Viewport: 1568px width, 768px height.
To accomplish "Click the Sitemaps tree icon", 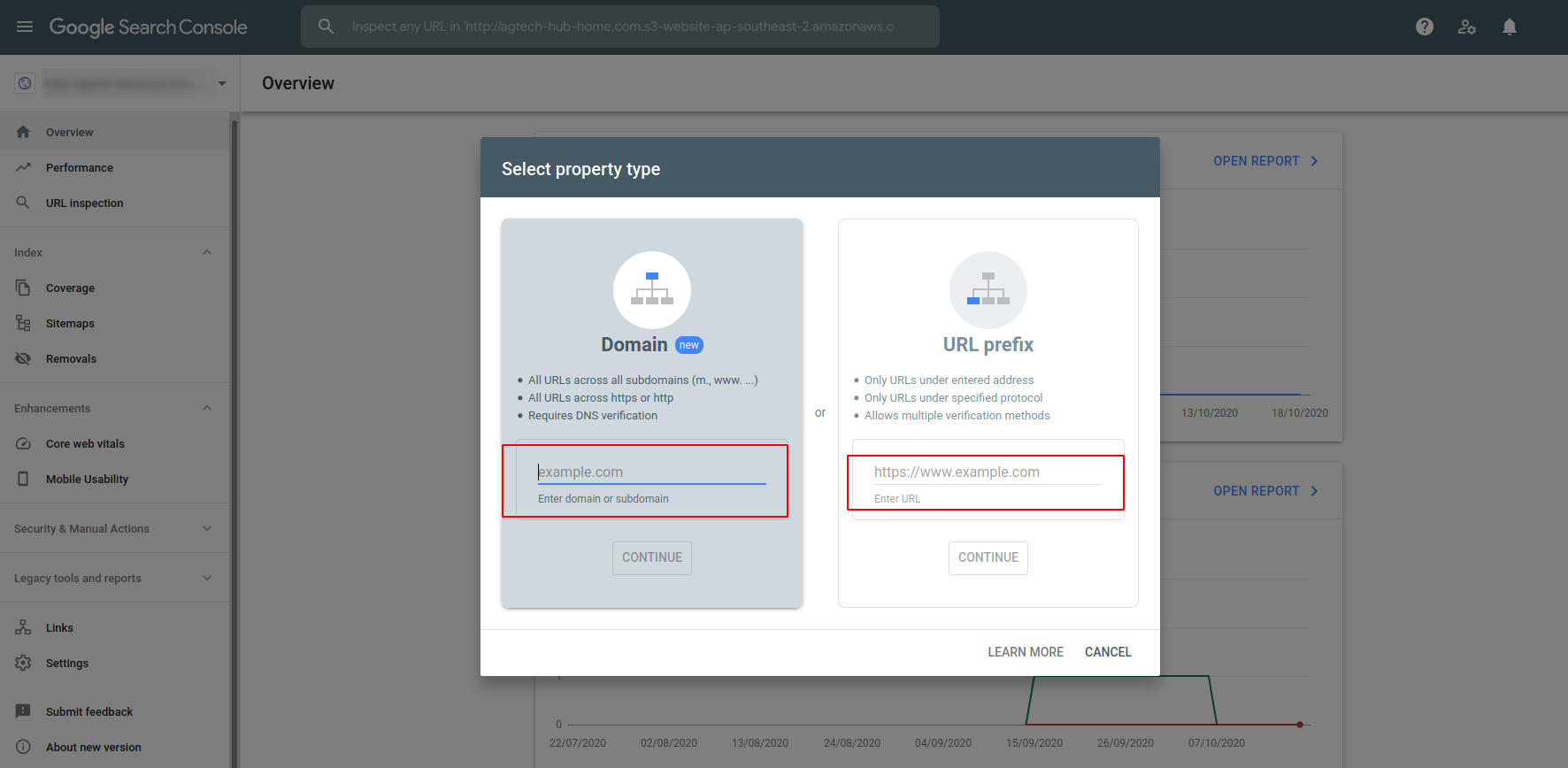I will point(23,323).
